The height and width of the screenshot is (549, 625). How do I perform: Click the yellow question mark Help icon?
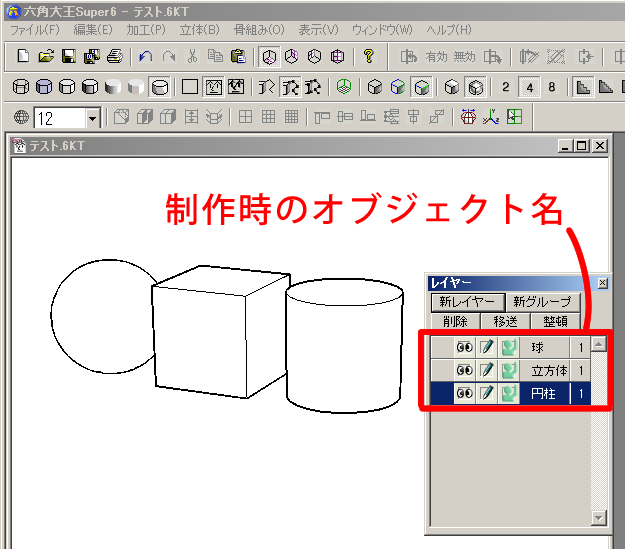(x=368, y=57)
